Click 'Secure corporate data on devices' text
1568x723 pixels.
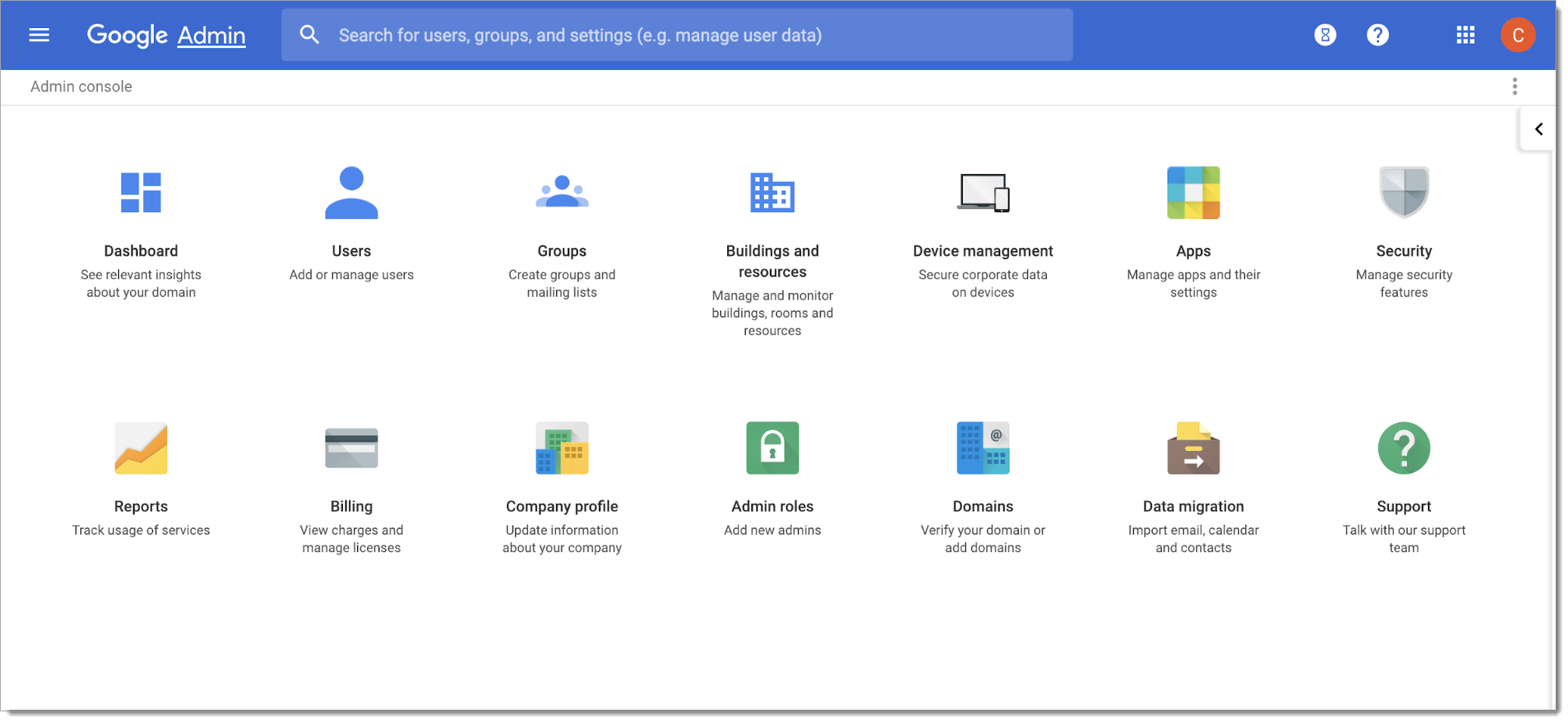coord(983,284)
